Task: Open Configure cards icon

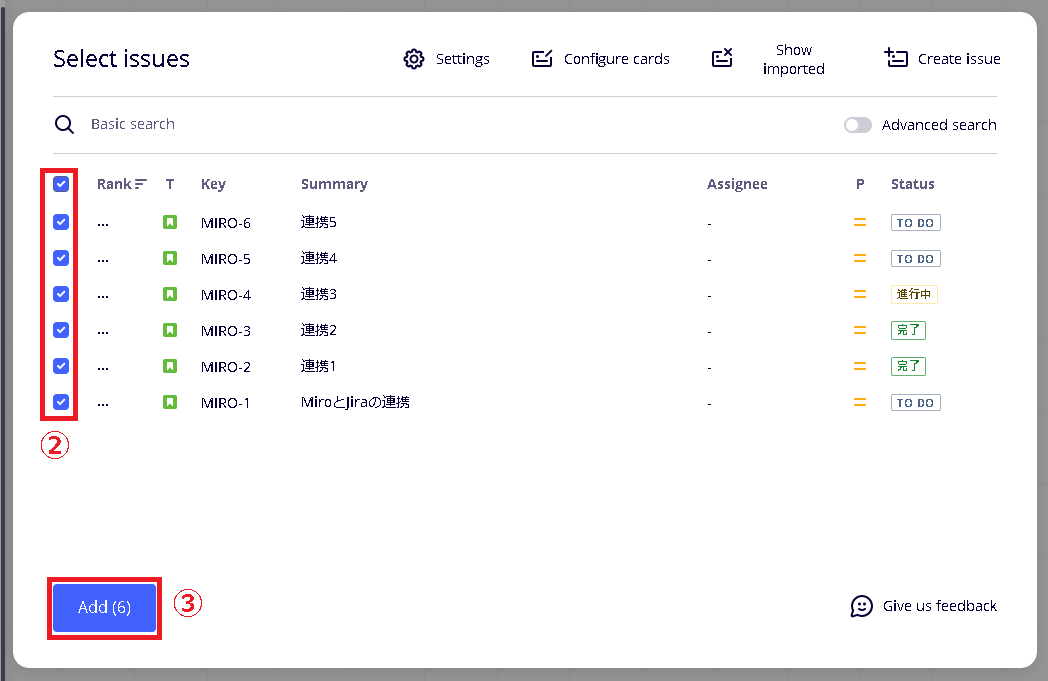Action: point(542,59)
